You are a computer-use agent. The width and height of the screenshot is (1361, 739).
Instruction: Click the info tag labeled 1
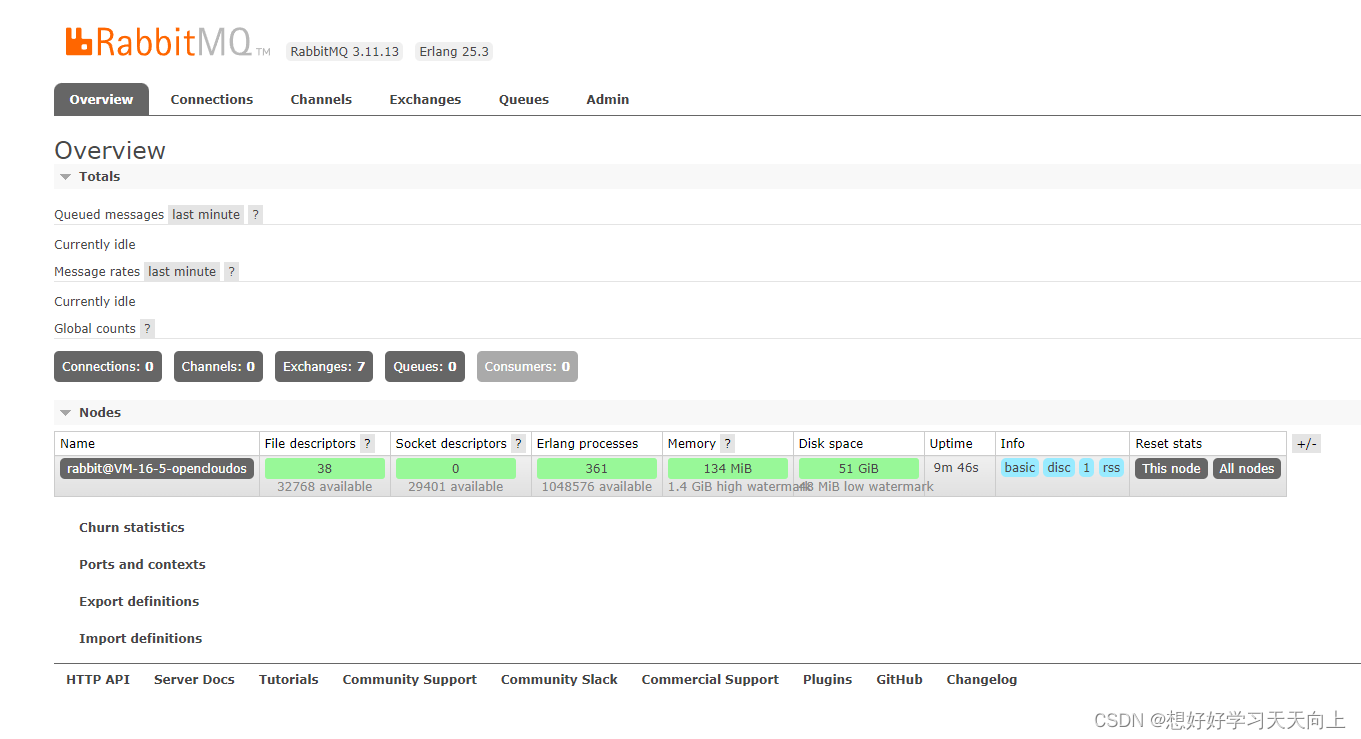(1087, 468)
